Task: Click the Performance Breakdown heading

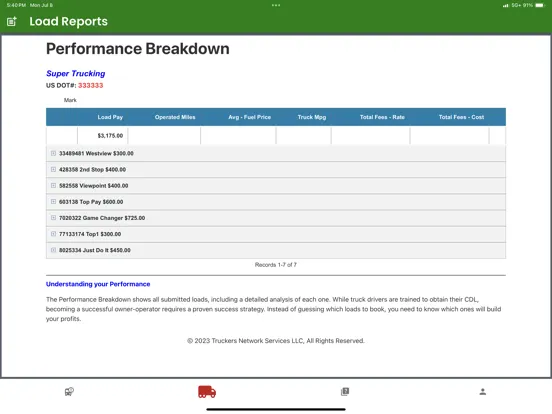Action: pyautogui.click(x=138, y=49)
